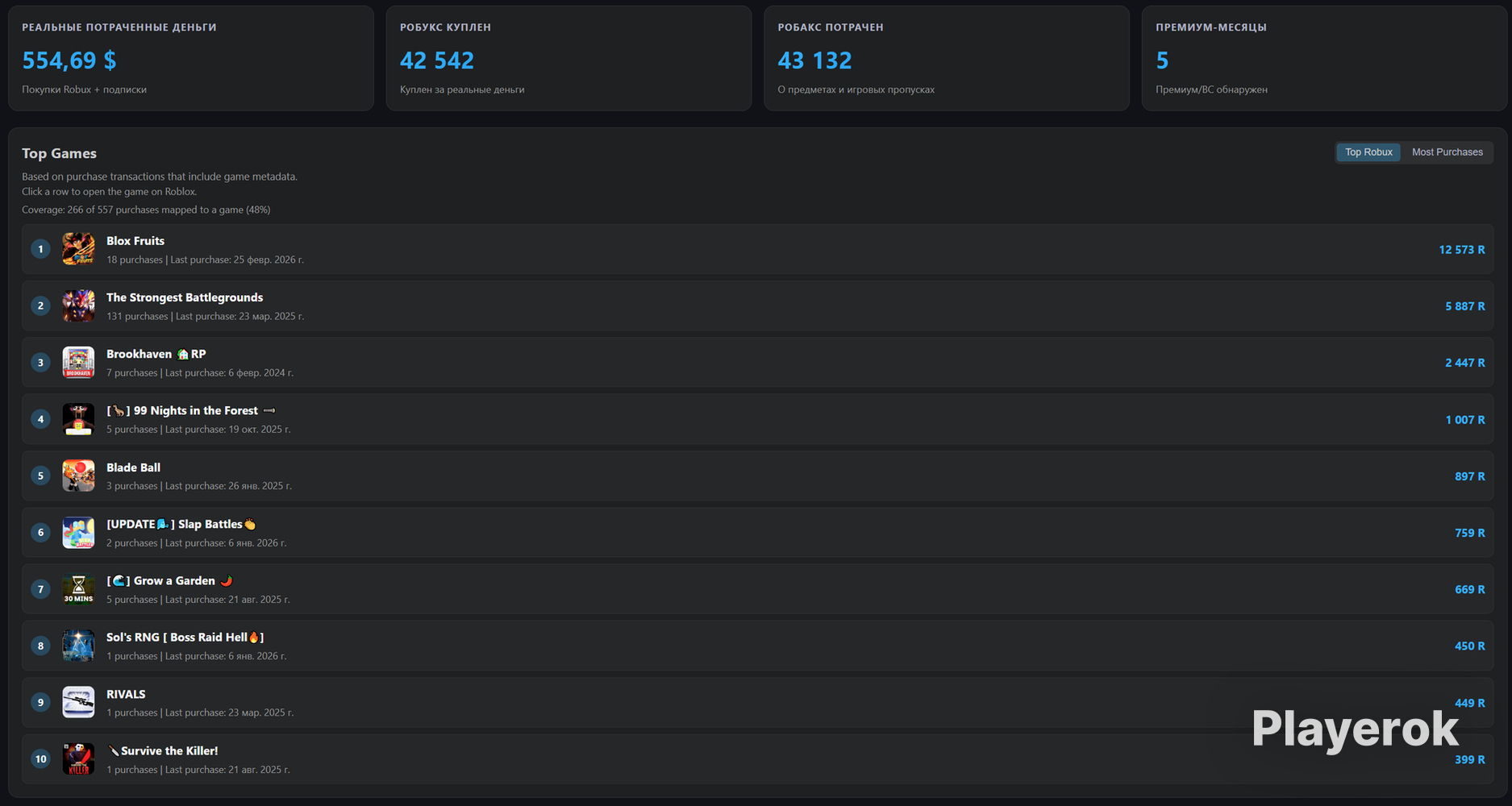Open the RIVALS row 449 R value
Image resolution: width=1512 pixels, height=806 pixels.
(x=1469, y=703)
